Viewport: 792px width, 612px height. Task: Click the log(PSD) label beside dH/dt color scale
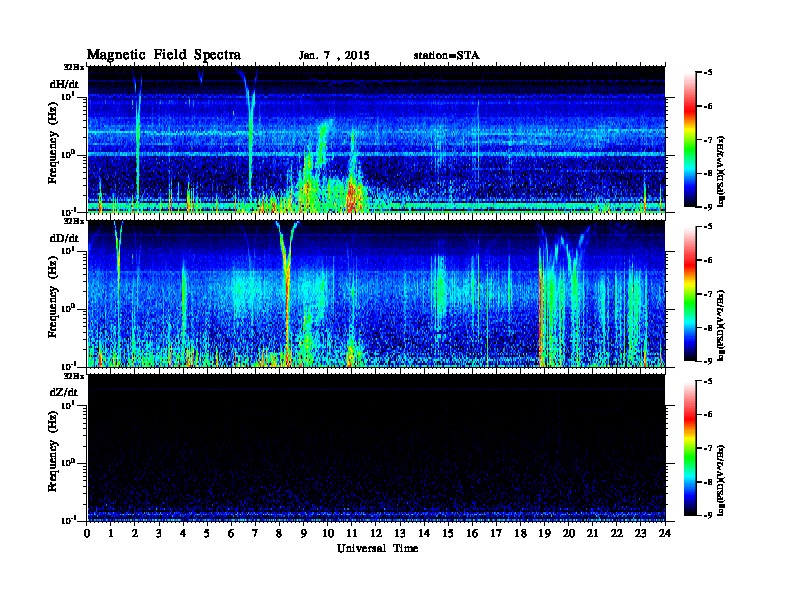721,171
